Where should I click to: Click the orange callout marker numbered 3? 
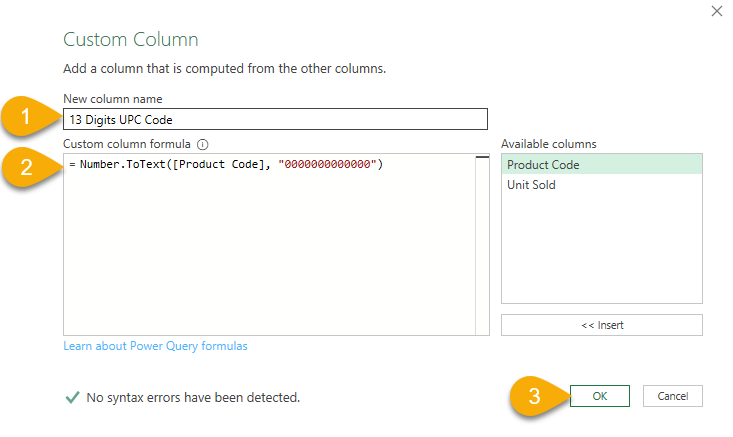(534, 395)
